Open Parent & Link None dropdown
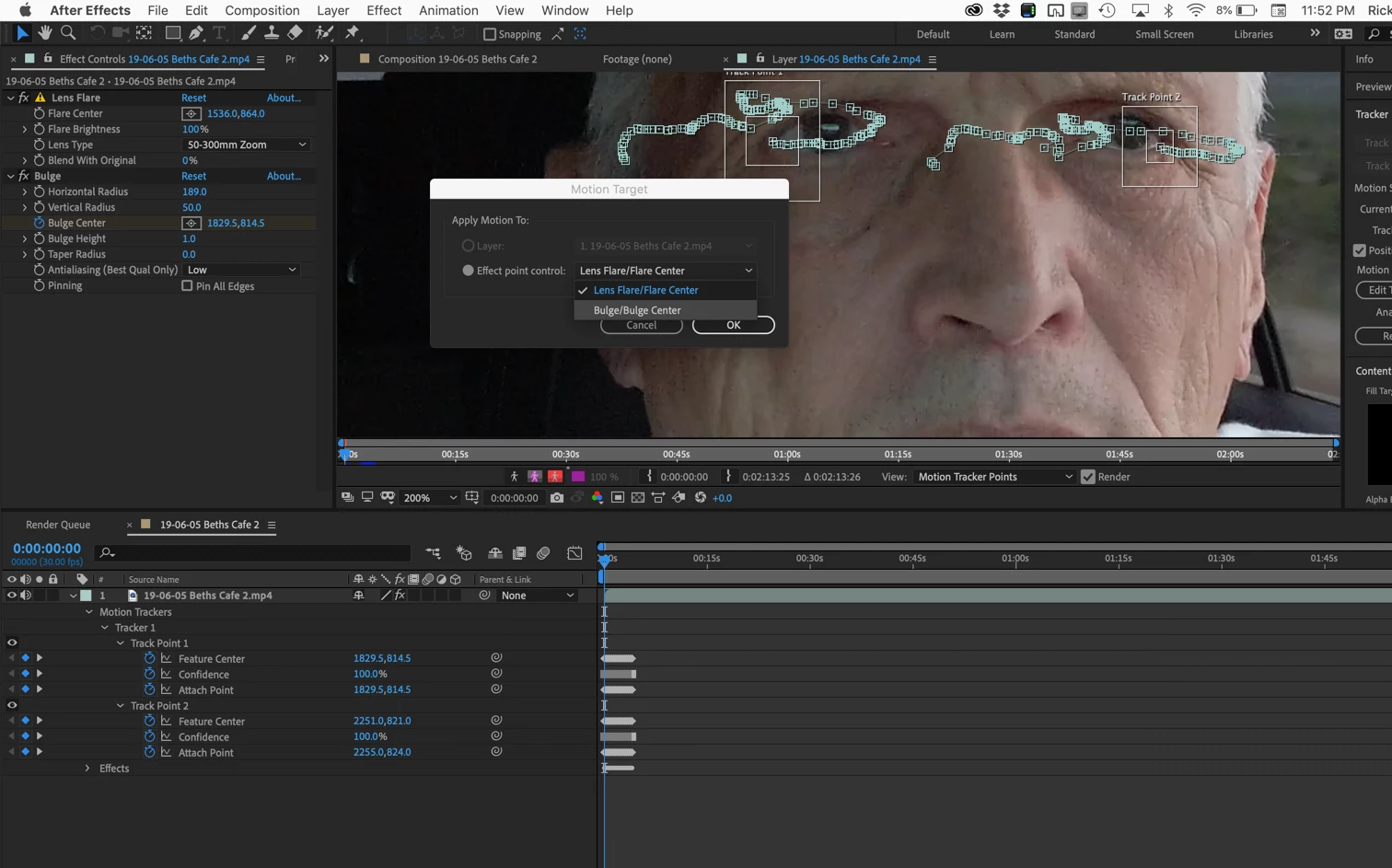The image size is (1392, 868). (538, 596)
